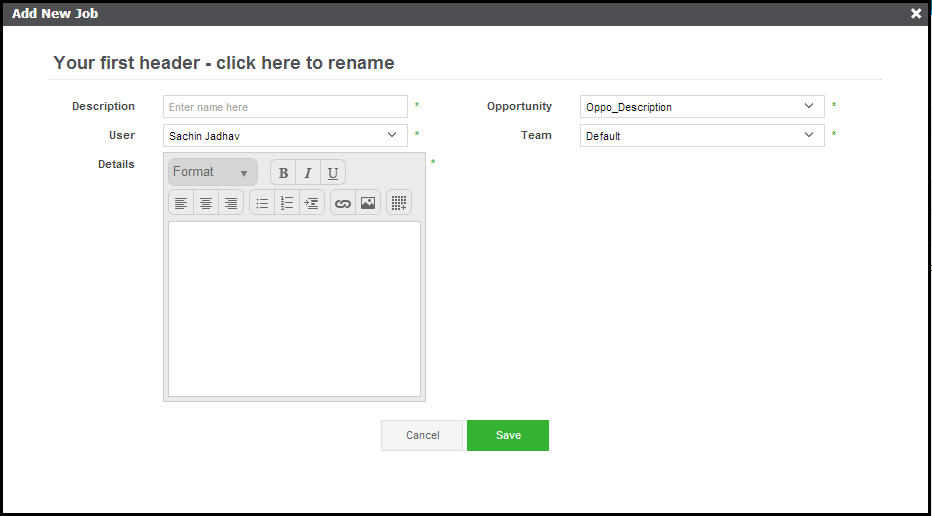
Task: Align text left in the editor
Action: pos(181,203)
